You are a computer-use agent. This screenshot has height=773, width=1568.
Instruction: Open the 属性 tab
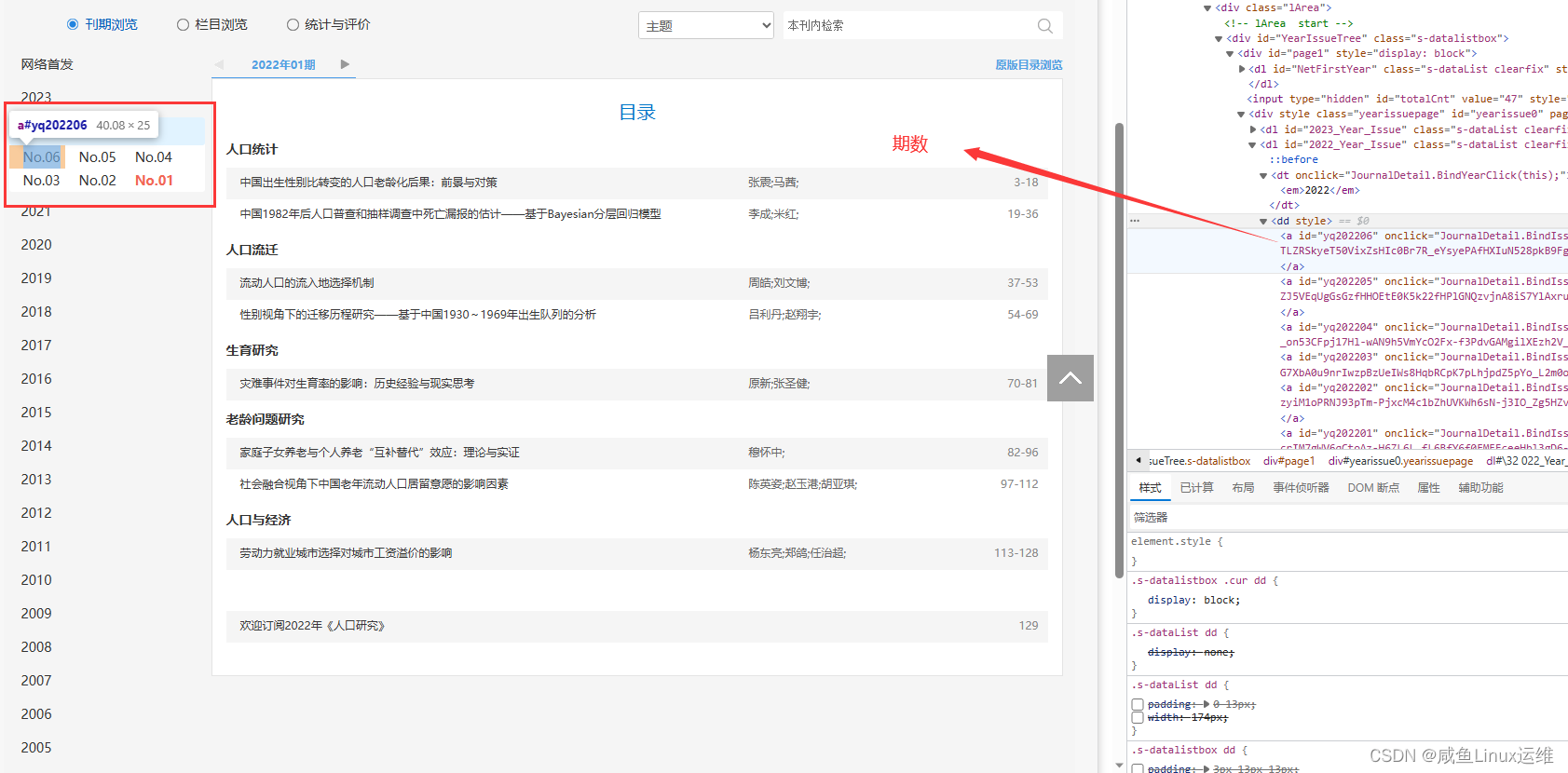click(x=1428, y=488)
